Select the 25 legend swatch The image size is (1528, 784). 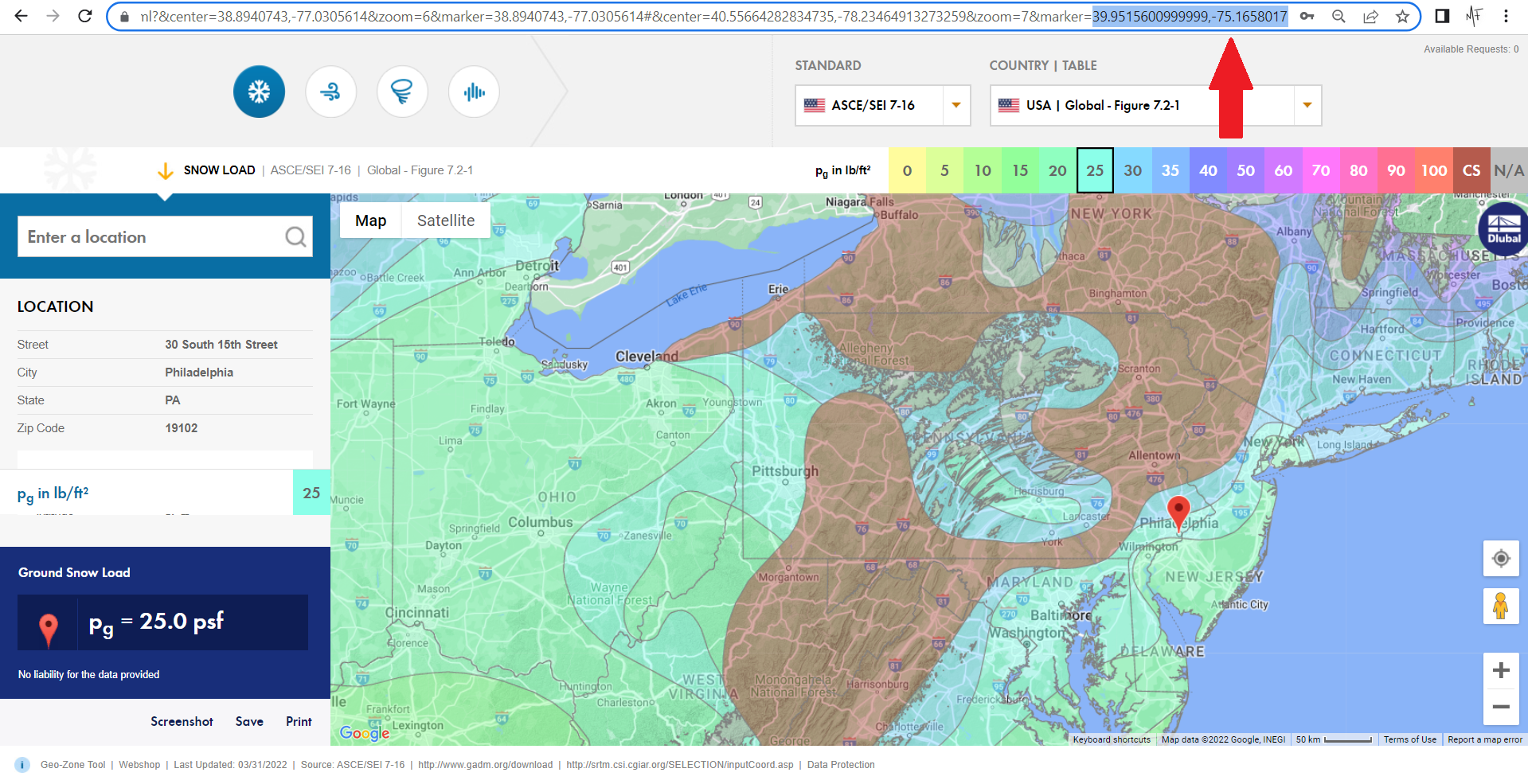pyautogui.click(x=1095, y=170)
